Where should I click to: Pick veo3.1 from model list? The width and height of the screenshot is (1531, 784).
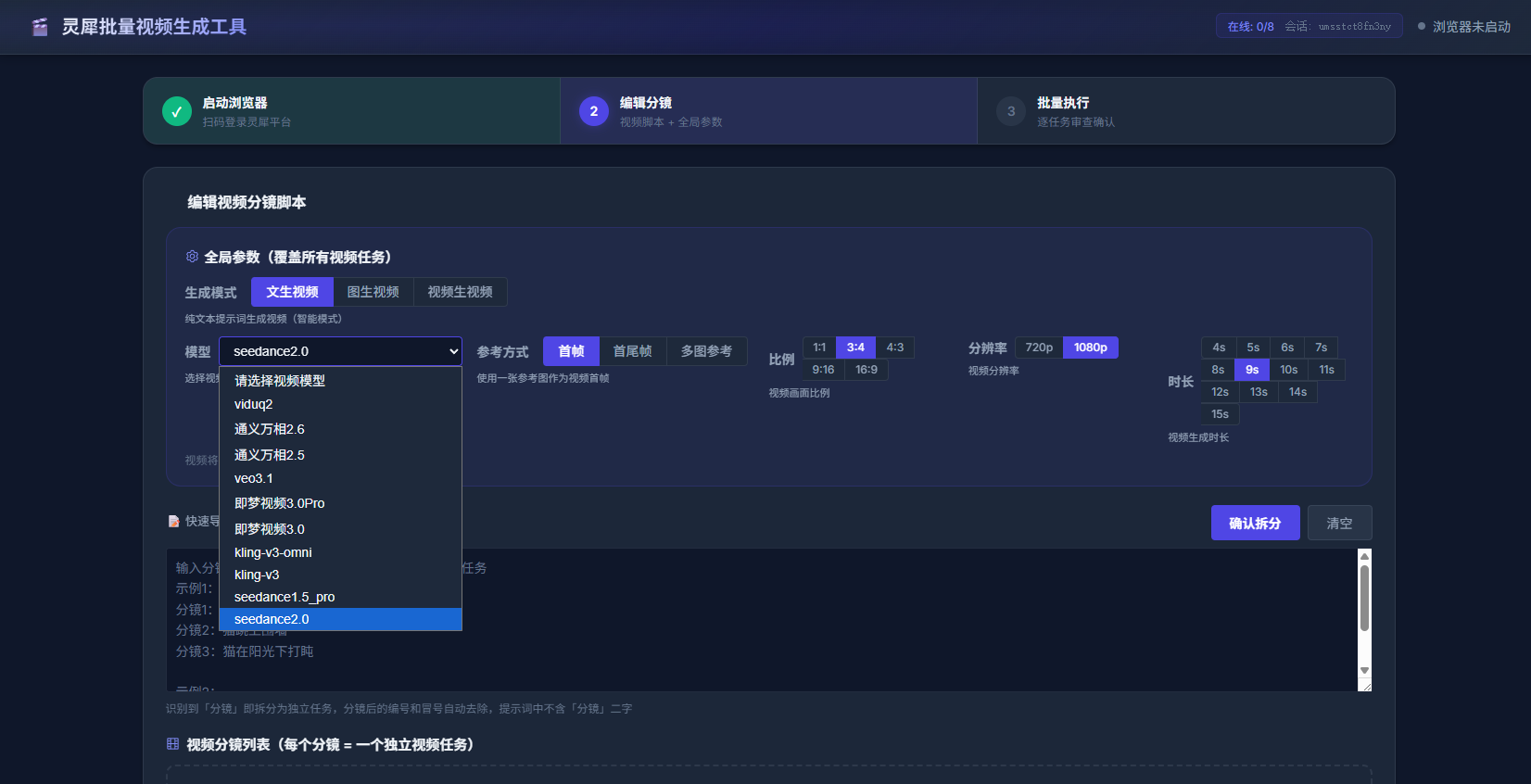(x=340, y=478)
